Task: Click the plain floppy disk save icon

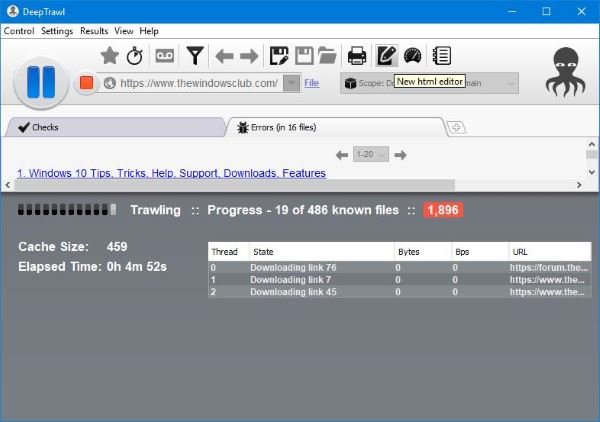Action: [x=304, y=56]
